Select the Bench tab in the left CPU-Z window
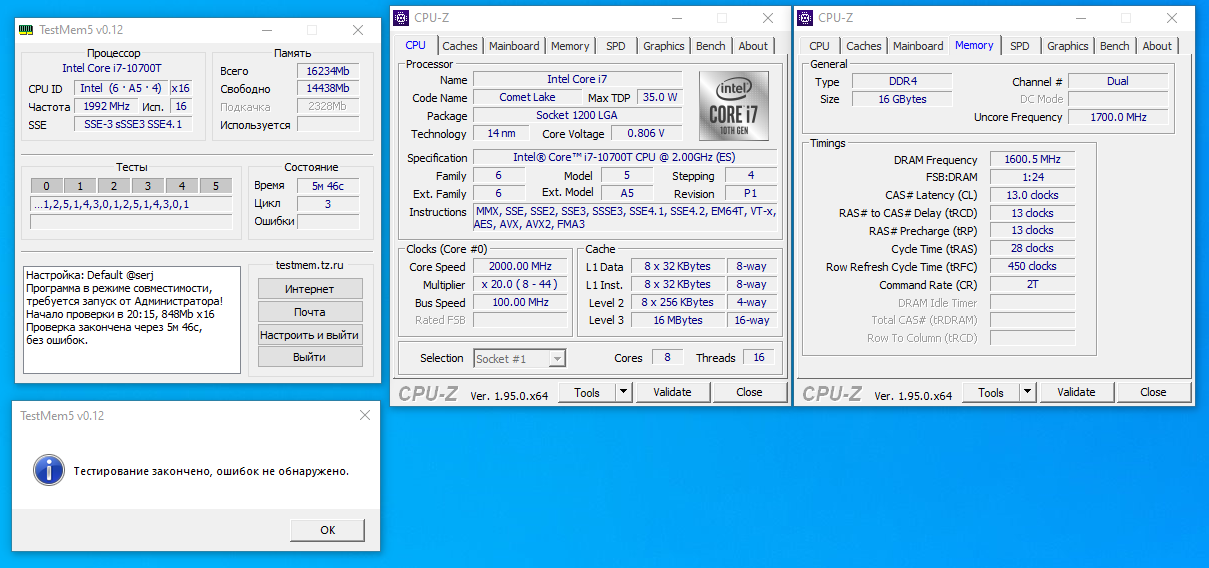Screen dimensions: 1209x568 [x=710, y=46]
